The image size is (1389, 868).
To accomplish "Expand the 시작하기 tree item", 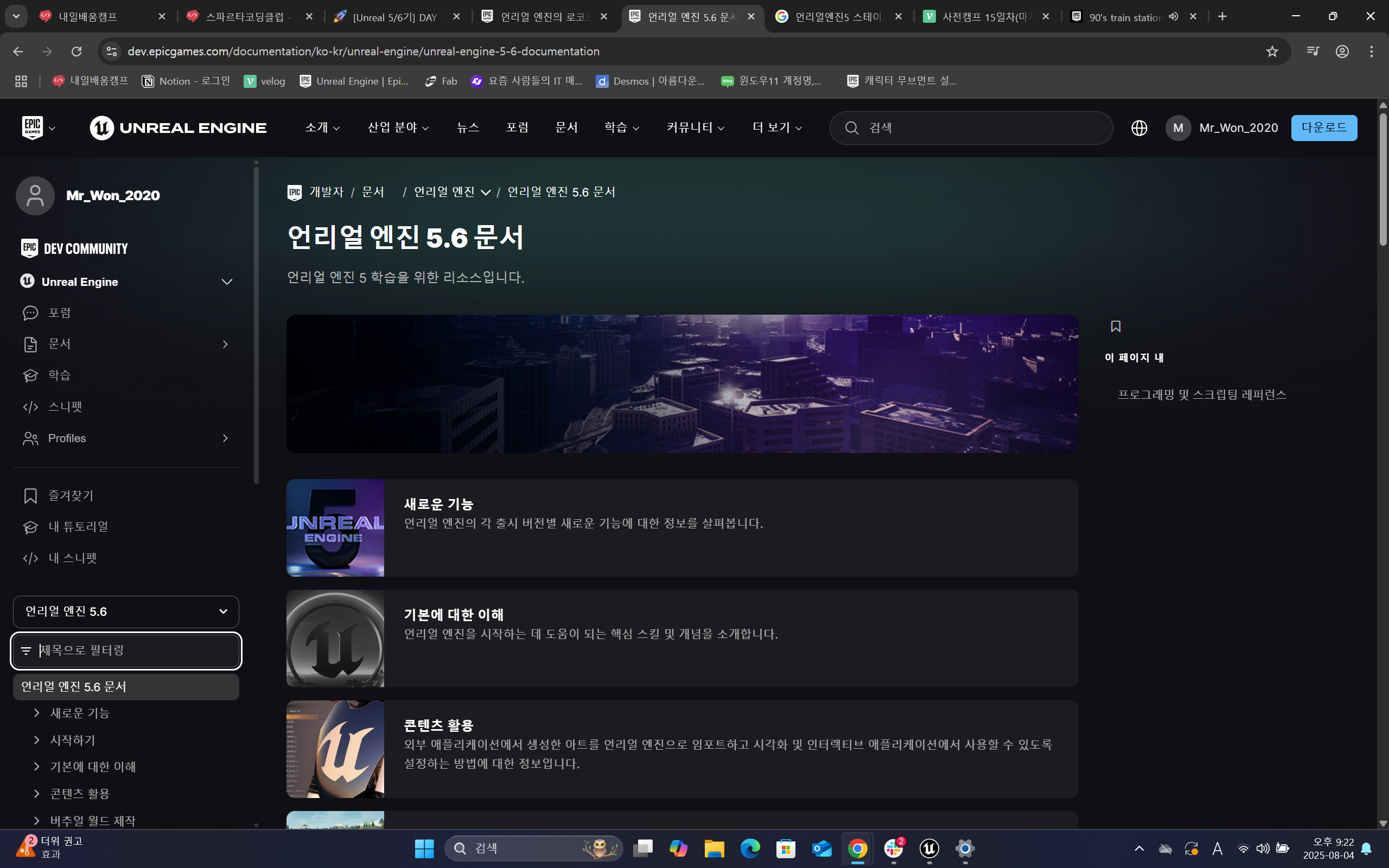I will point(37,740).
